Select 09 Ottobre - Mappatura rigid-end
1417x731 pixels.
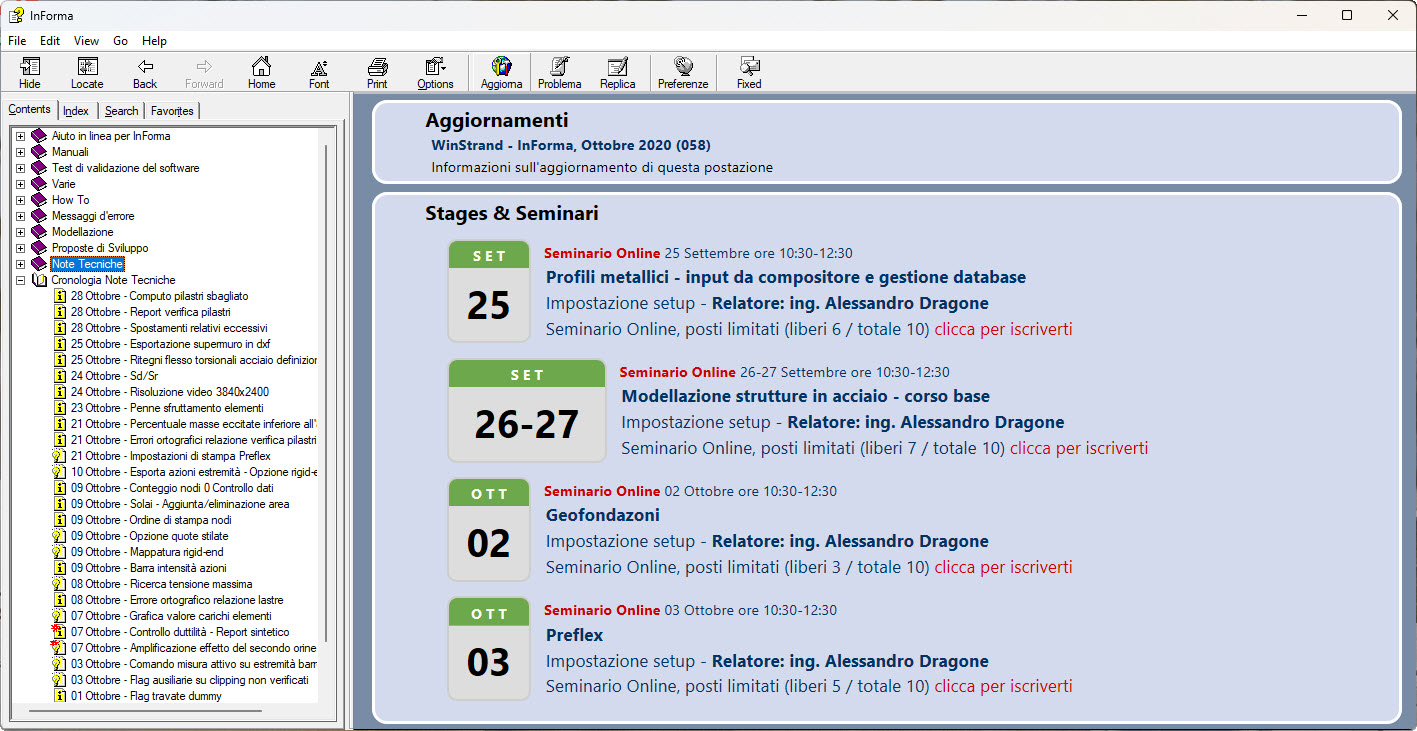tap(147, 552)
